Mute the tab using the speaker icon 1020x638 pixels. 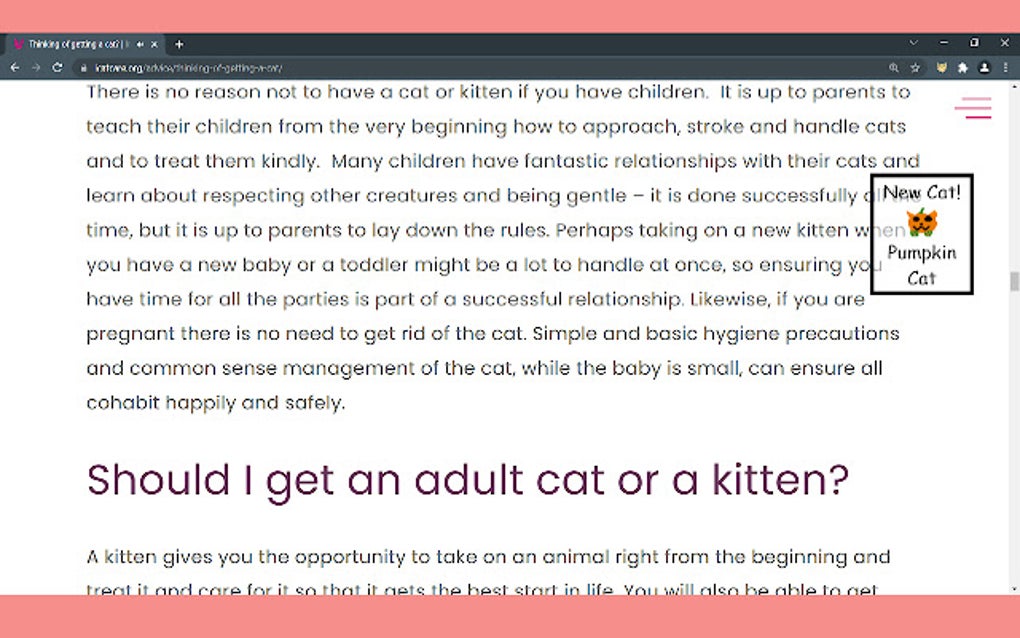(x=140, y=44)
